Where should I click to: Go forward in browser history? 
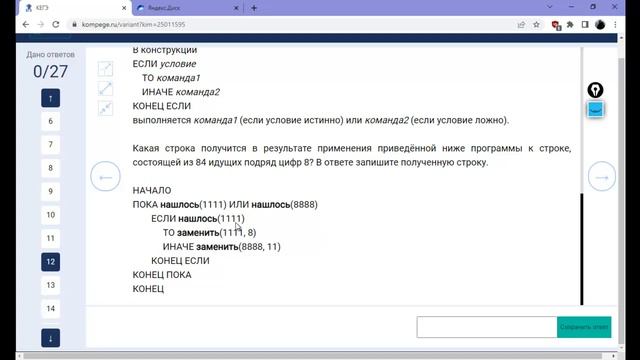tap(40, 24)
